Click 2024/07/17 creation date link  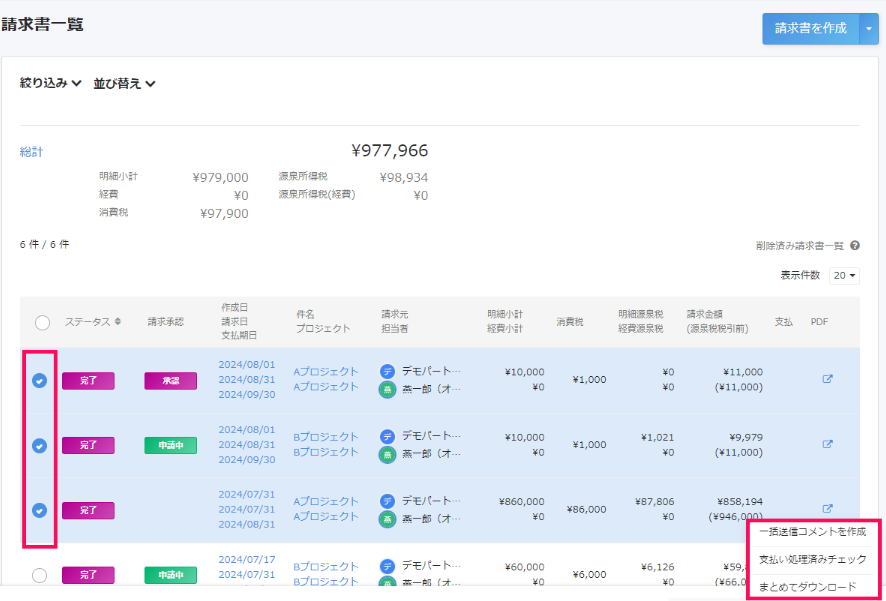pyautogui.click(x=247, y=559)
